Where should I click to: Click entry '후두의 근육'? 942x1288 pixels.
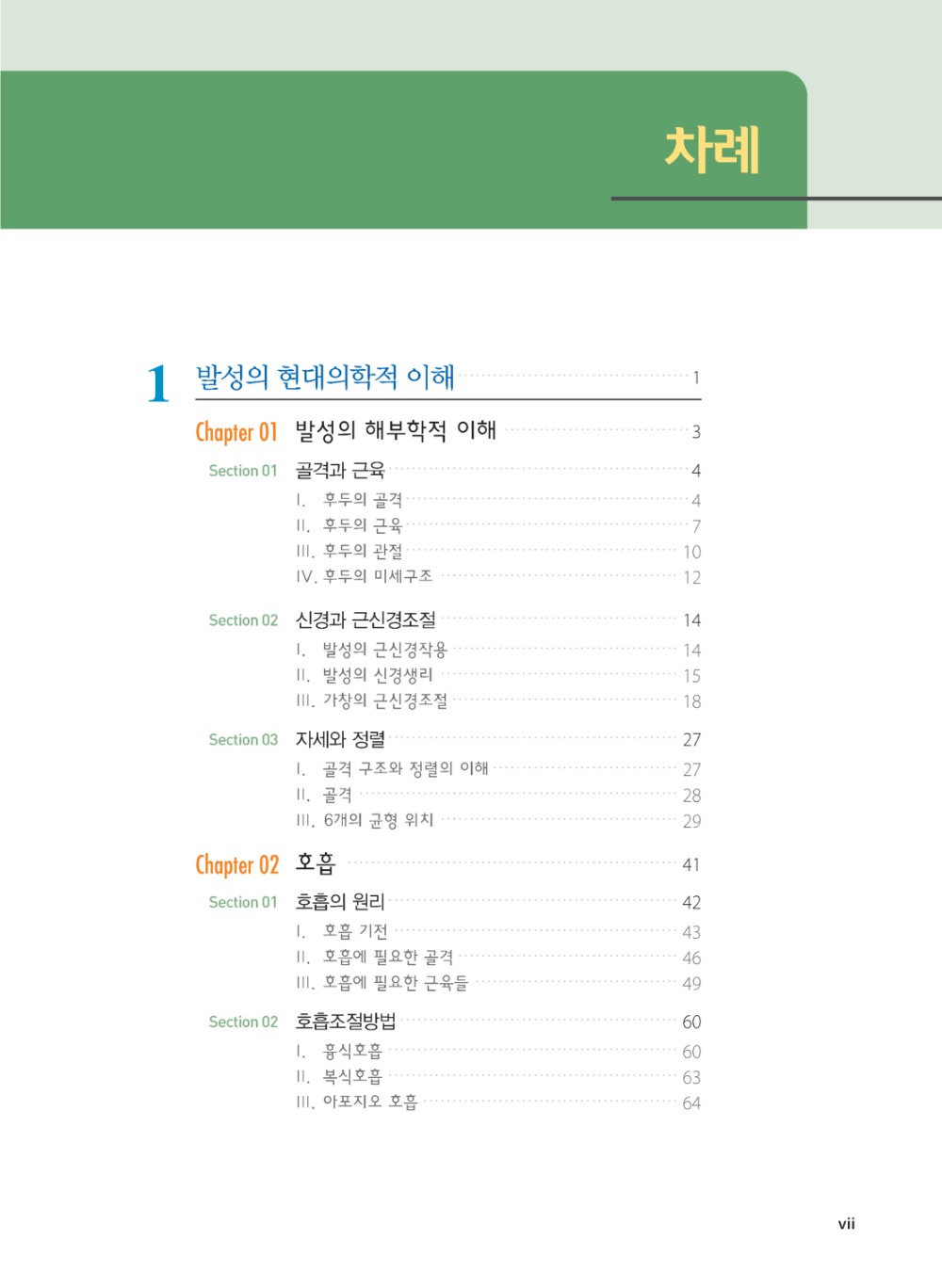(x=363, y=525)
